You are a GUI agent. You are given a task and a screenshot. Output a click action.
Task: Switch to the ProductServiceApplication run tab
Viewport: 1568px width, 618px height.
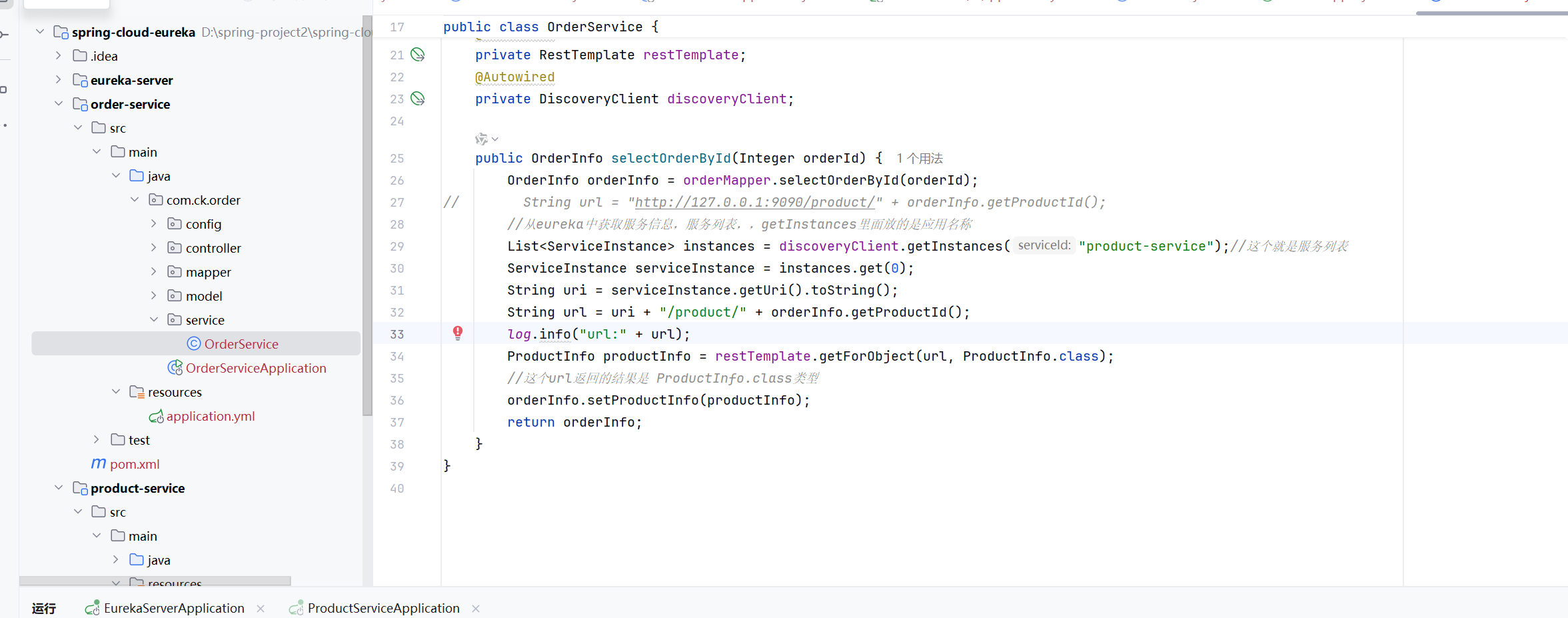(384, 608)
